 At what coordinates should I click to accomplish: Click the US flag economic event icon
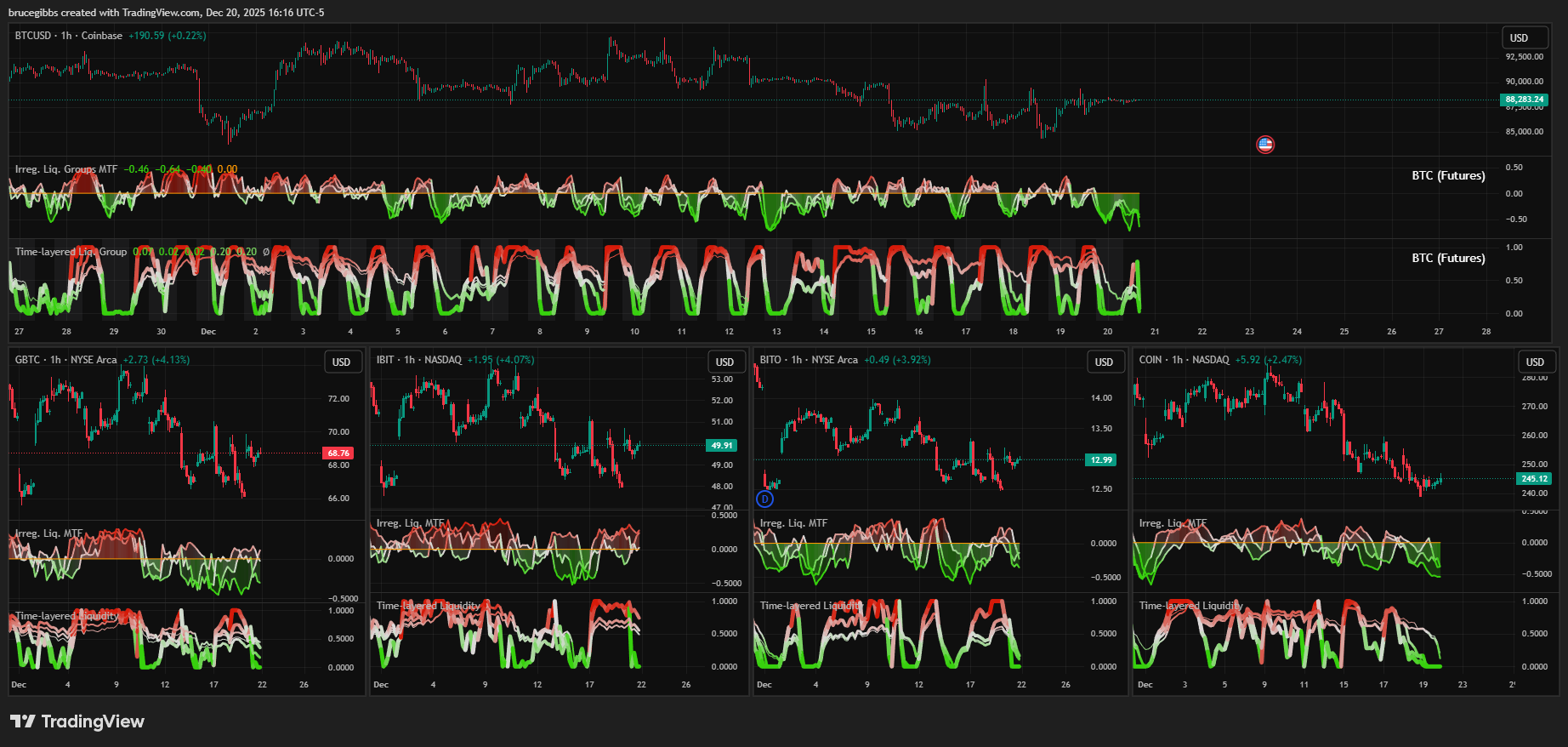coord(1264,145)
